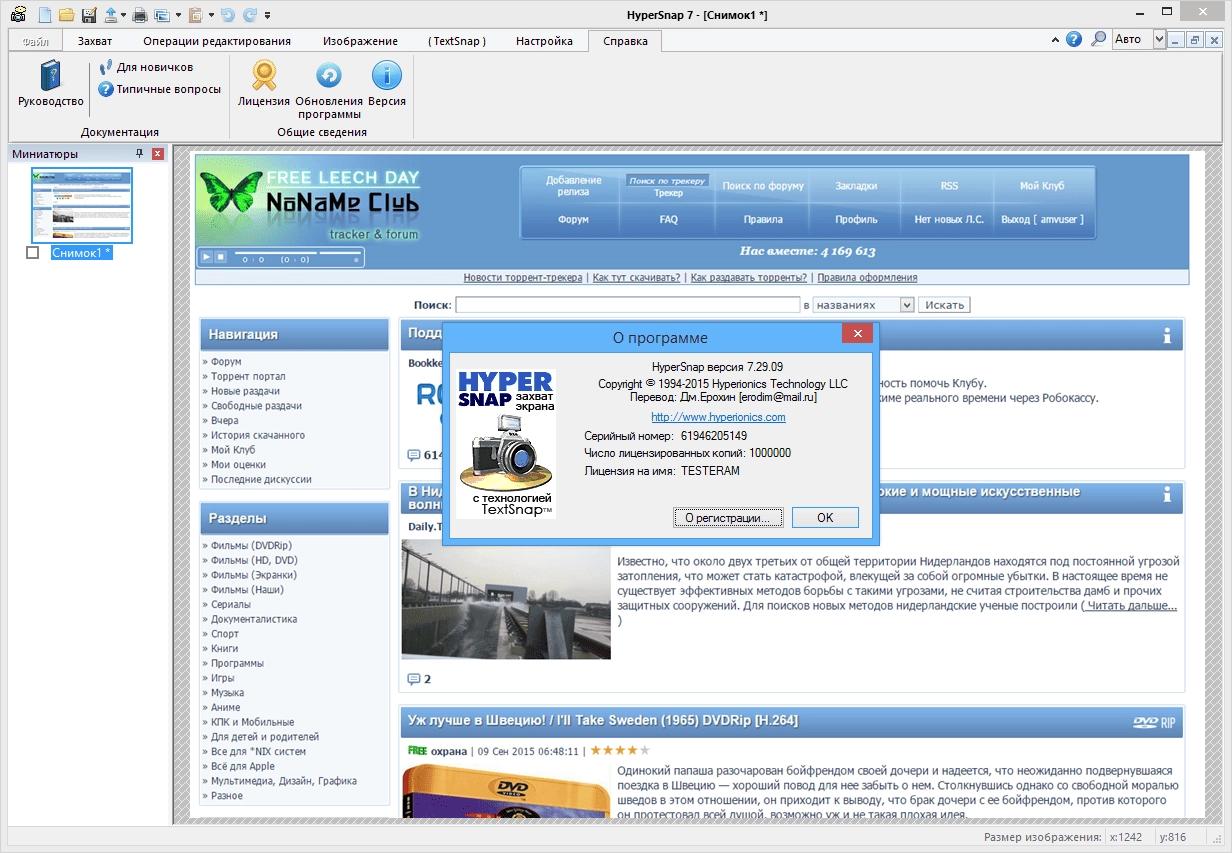
Task: Click the blue help question icon
Action: 1074,40
